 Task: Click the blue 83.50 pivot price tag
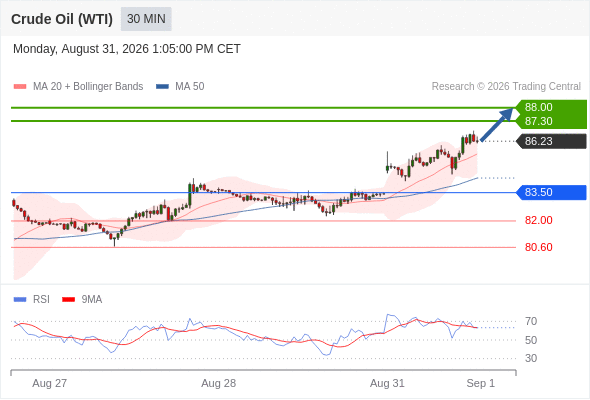coord(551,192)
